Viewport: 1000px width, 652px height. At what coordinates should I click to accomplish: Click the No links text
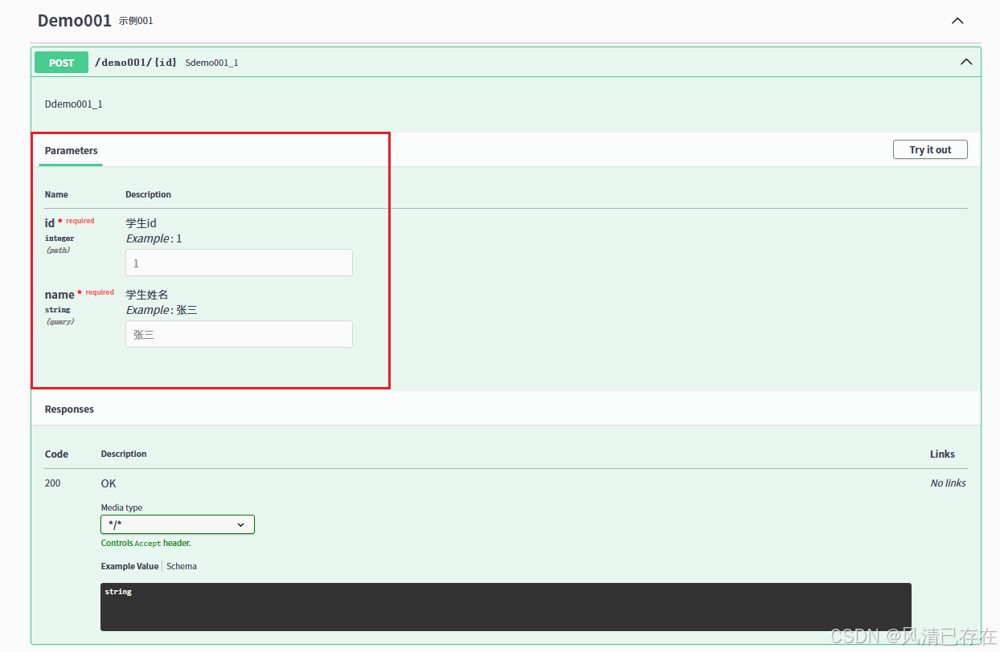(948, 483)
